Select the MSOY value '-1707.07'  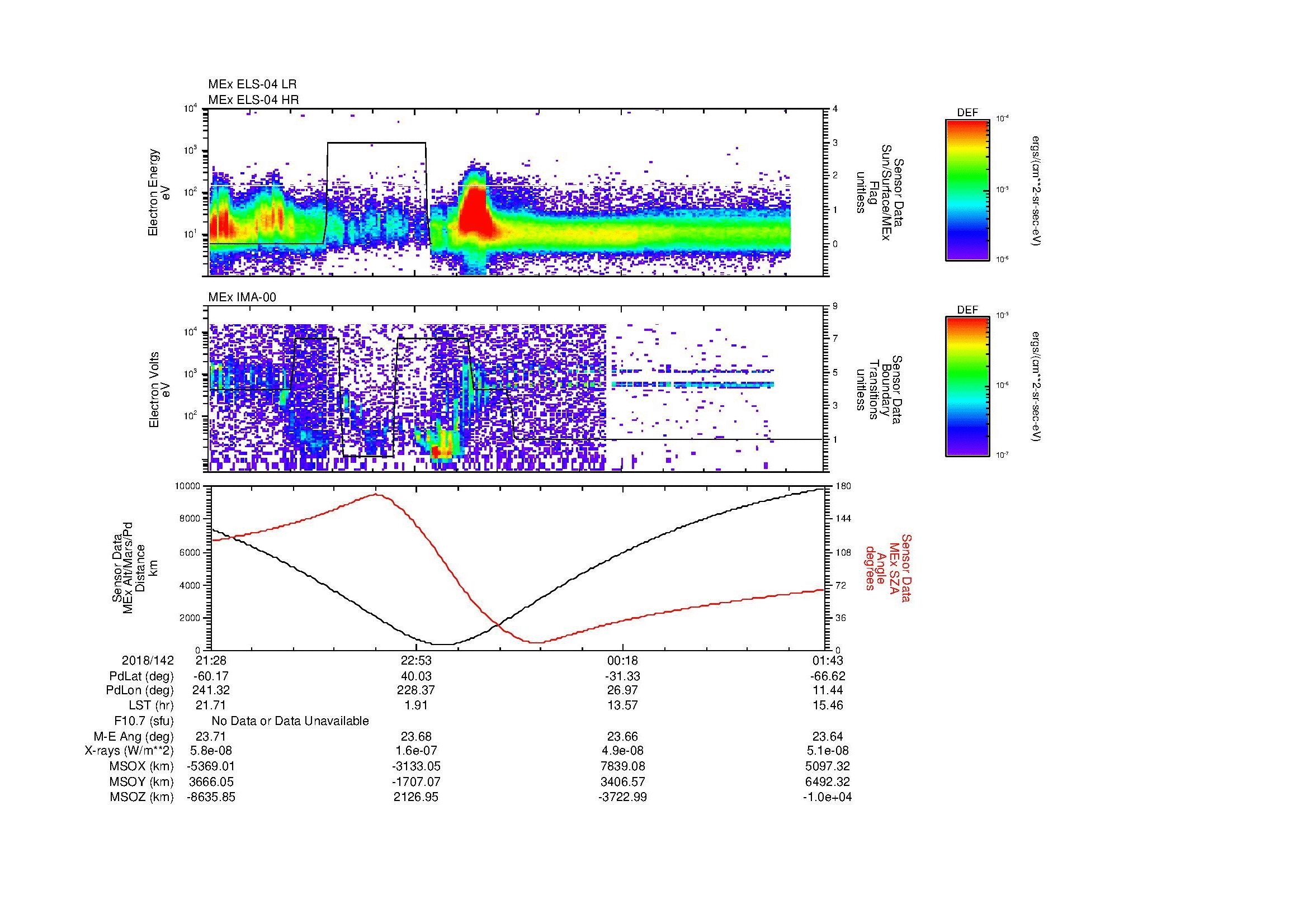pos(417,781)
